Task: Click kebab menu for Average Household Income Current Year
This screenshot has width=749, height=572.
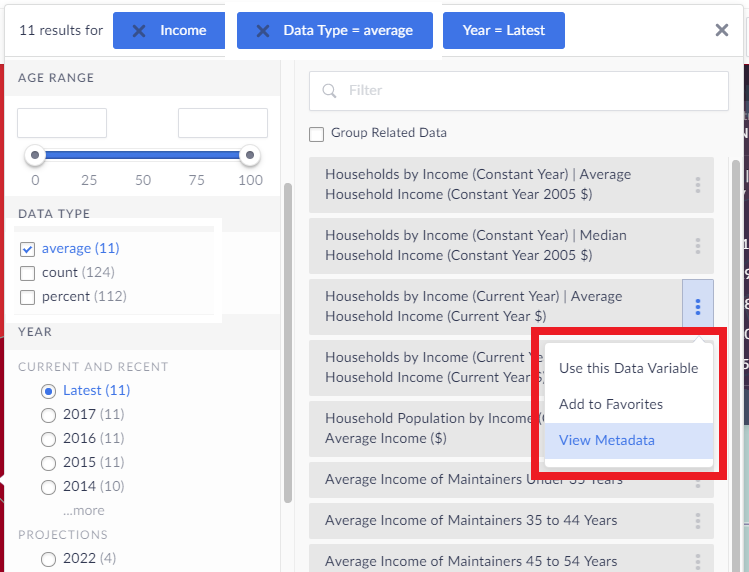Action: (x=698, y=307)
